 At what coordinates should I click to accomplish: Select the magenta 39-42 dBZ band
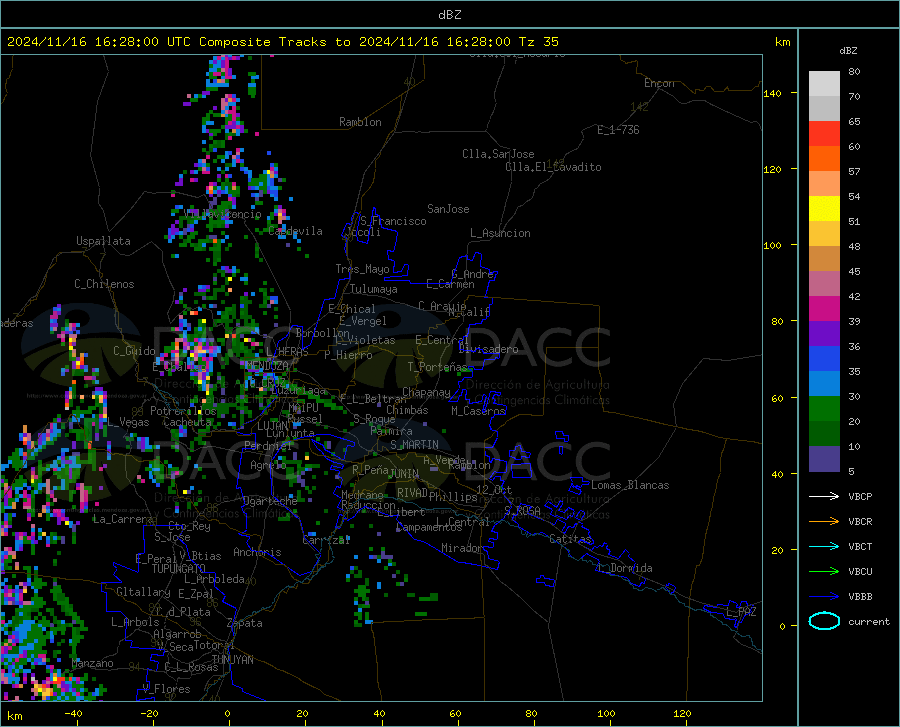[x=824, y=308]
